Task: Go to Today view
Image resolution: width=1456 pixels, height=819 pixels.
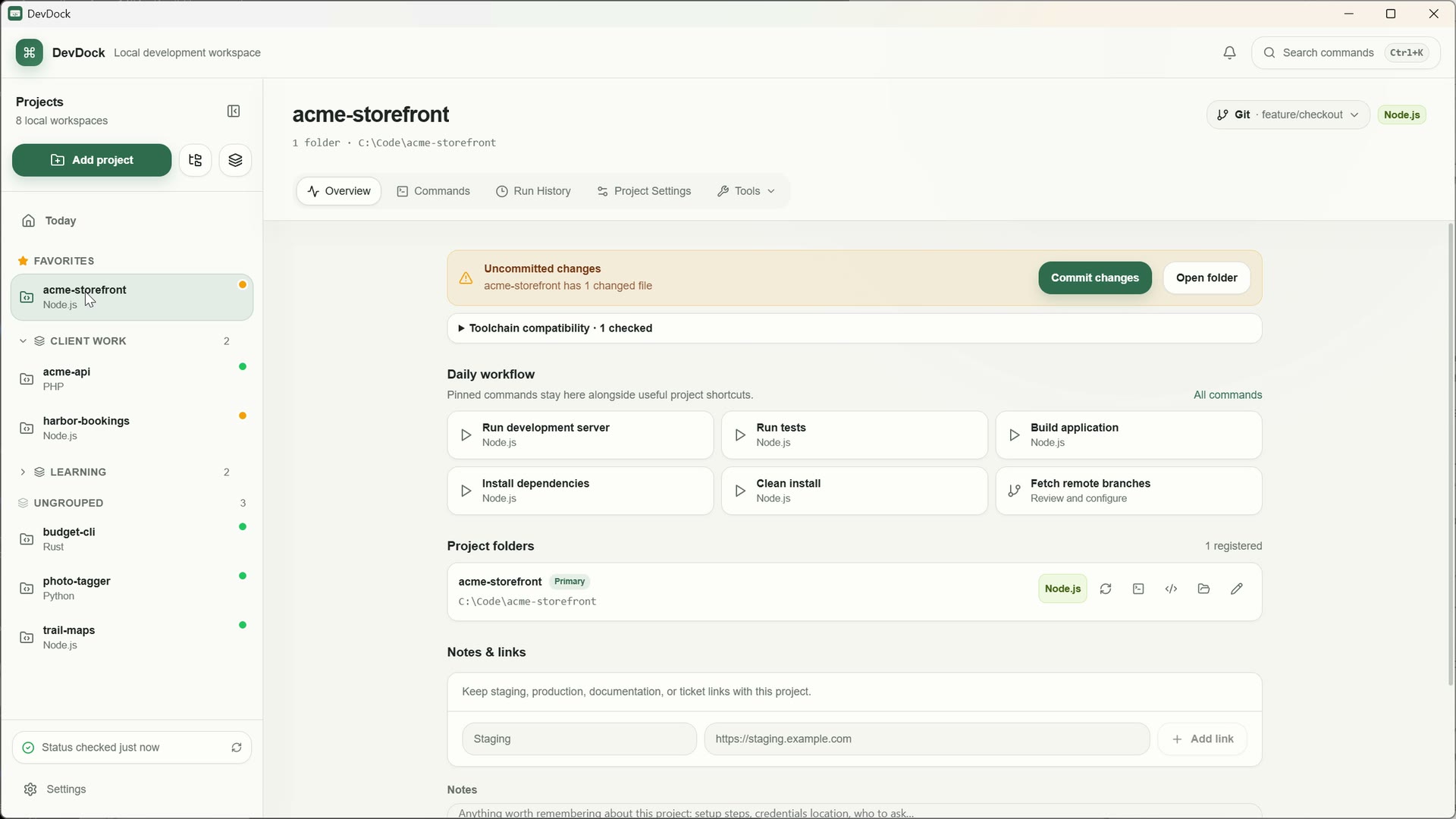Action: click(132, 221)
